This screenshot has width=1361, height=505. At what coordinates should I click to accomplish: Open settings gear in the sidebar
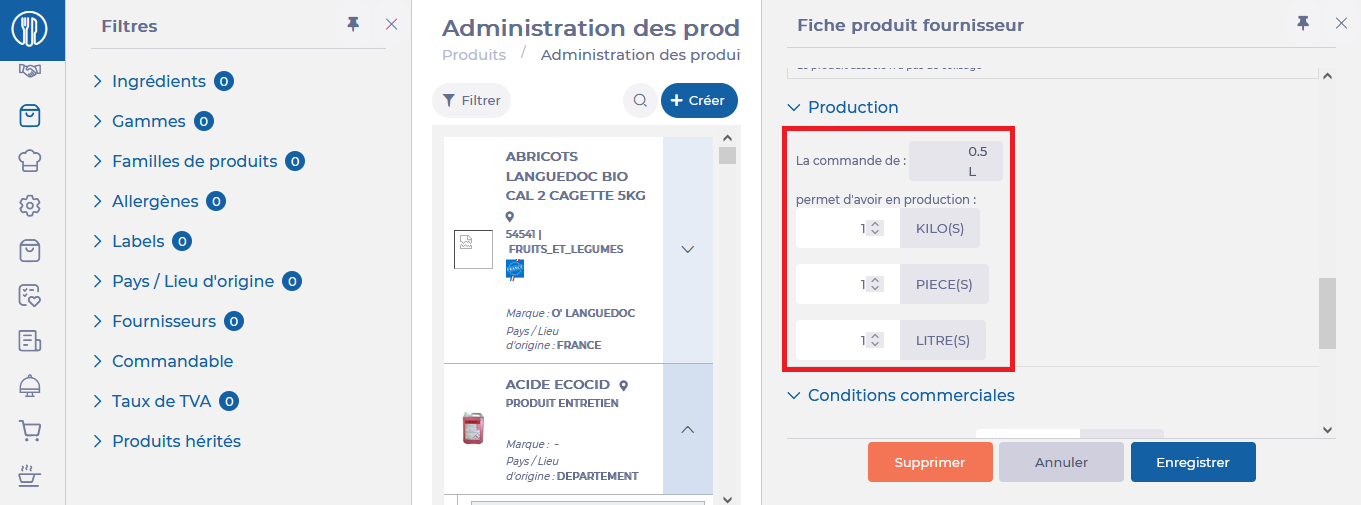click(x=30, y=205)
